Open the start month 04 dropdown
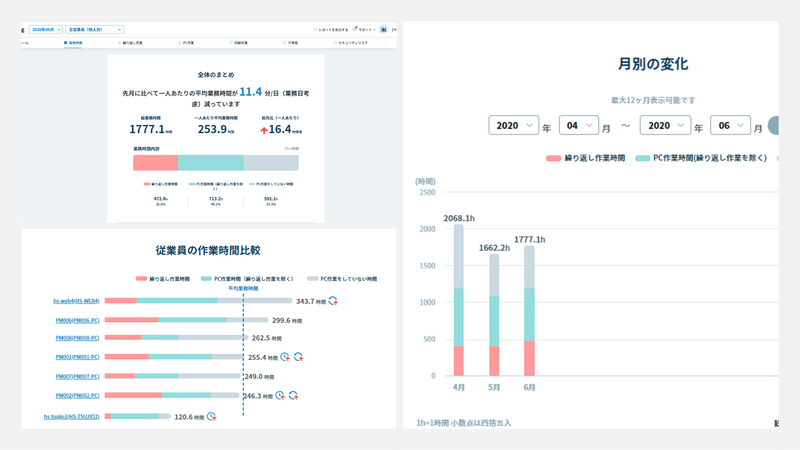Image resolution: width=800 pixels, height=450 pixels. click(x=579, y=126)
